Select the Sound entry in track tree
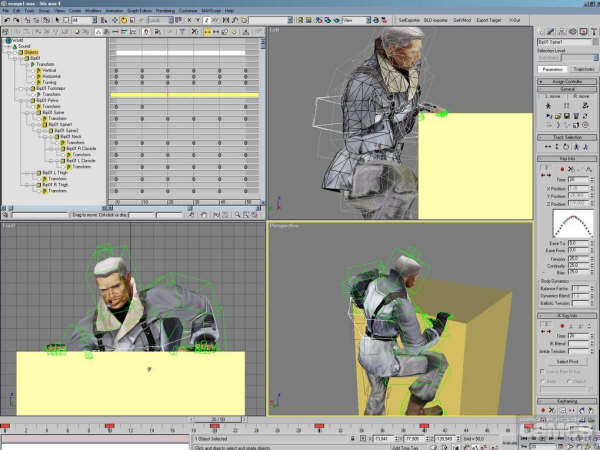 click(x=24, y=46)
